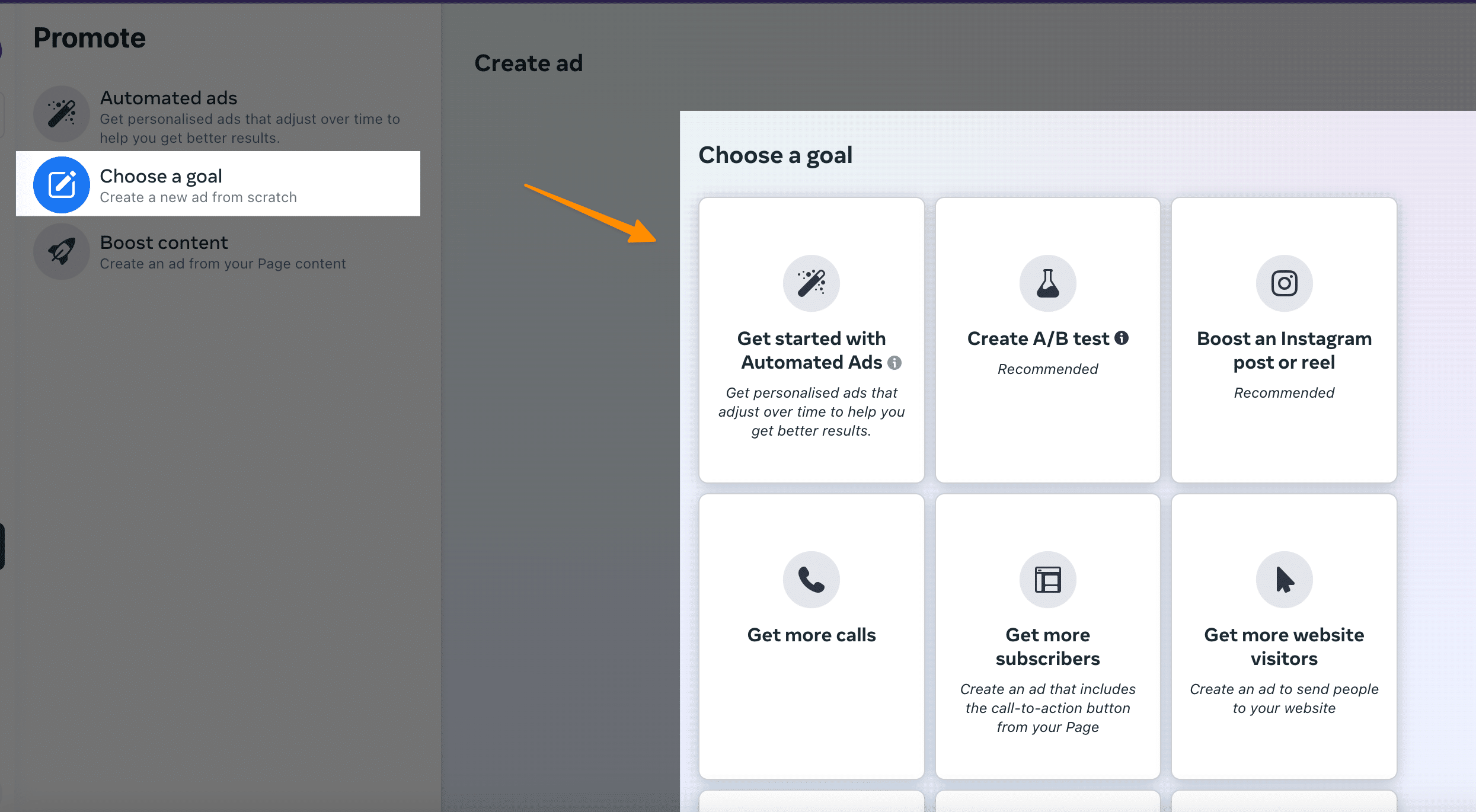Click the info icon next to Create A/B test
Screen dimensions: 1476x812
coord(1122,338)
